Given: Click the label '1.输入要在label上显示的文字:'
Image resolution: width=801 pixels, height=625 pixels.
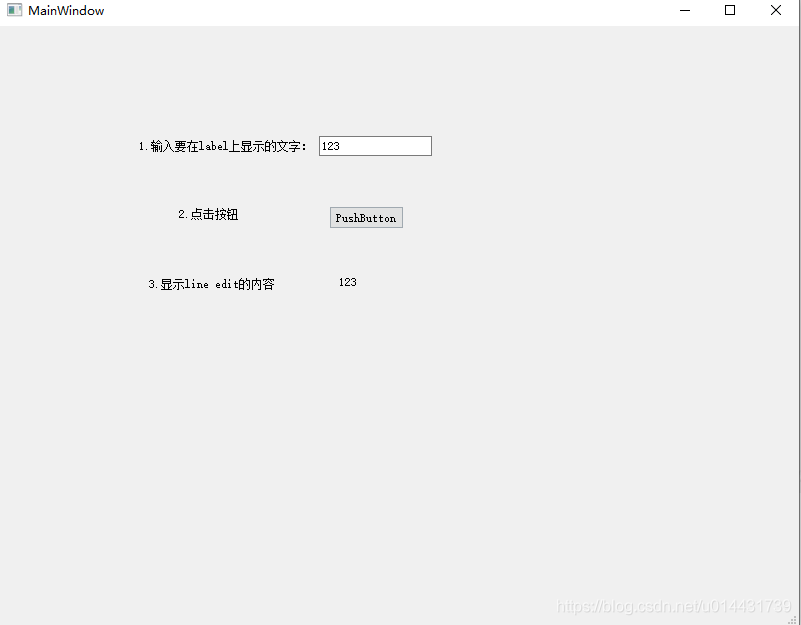Looking at the screenshot, I should (x=223, y=146).
